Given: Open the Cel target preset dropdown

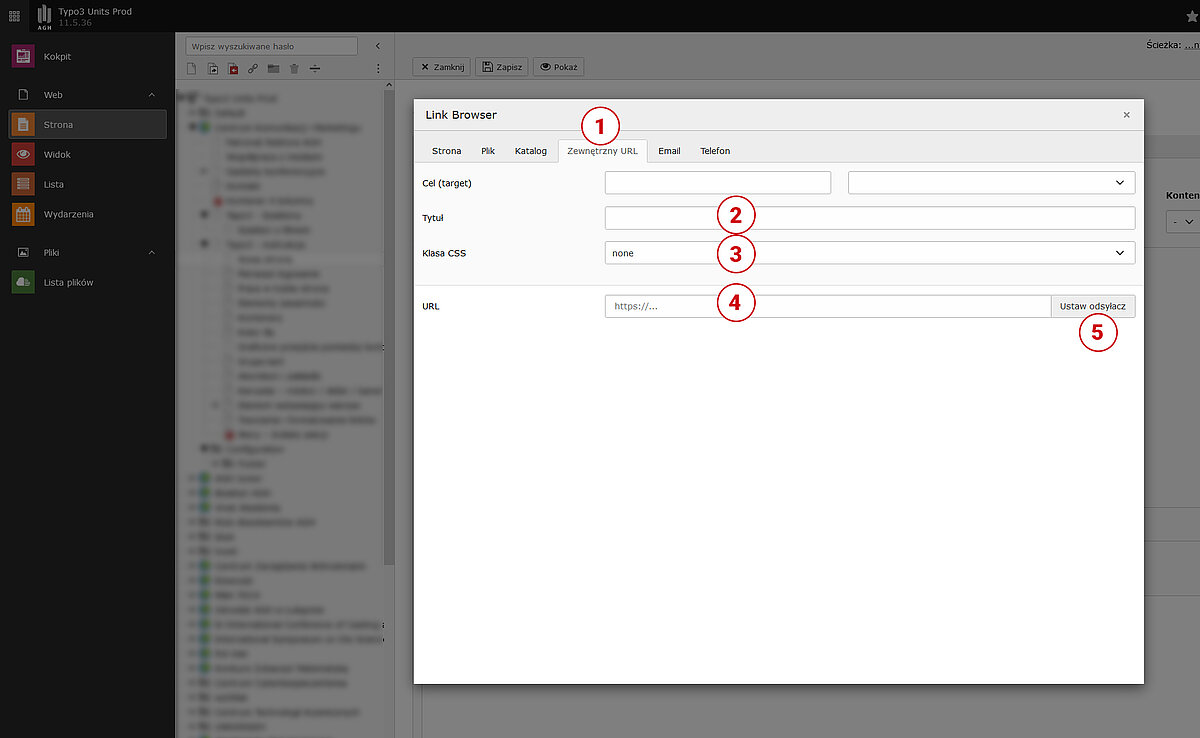Looking at the screenshot, I should [x=991, y=182].
